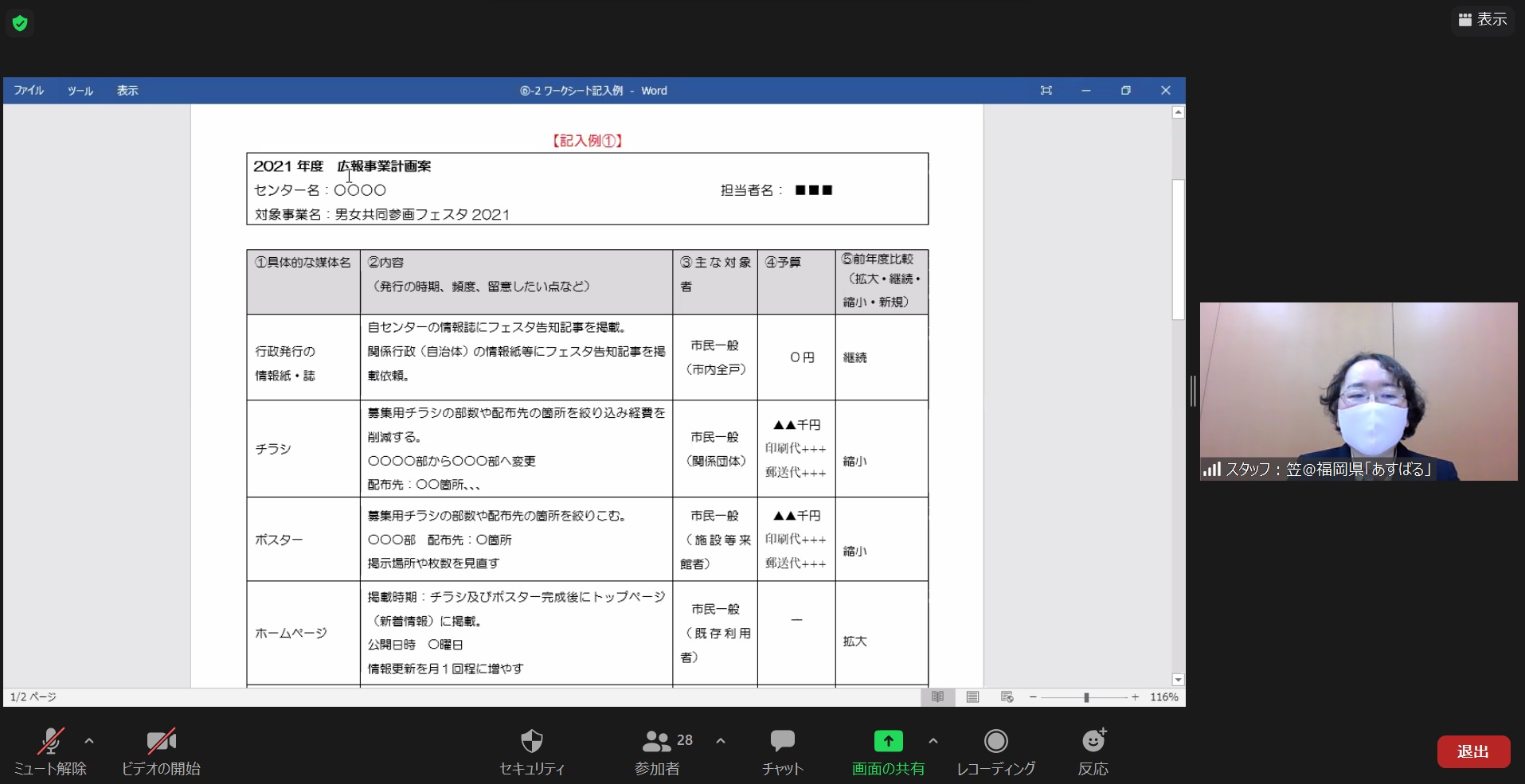
Task: Expand share screen options arrow
Action: click(933, 741)
